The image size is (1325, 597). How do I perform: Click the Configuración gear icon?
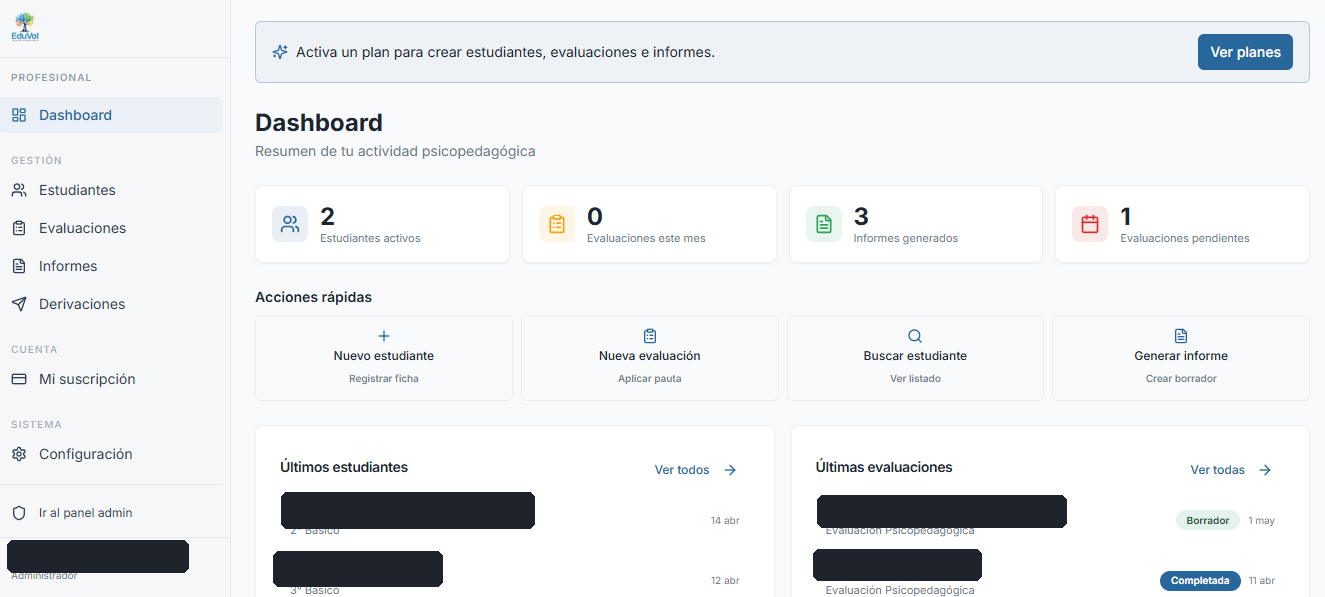19,454
